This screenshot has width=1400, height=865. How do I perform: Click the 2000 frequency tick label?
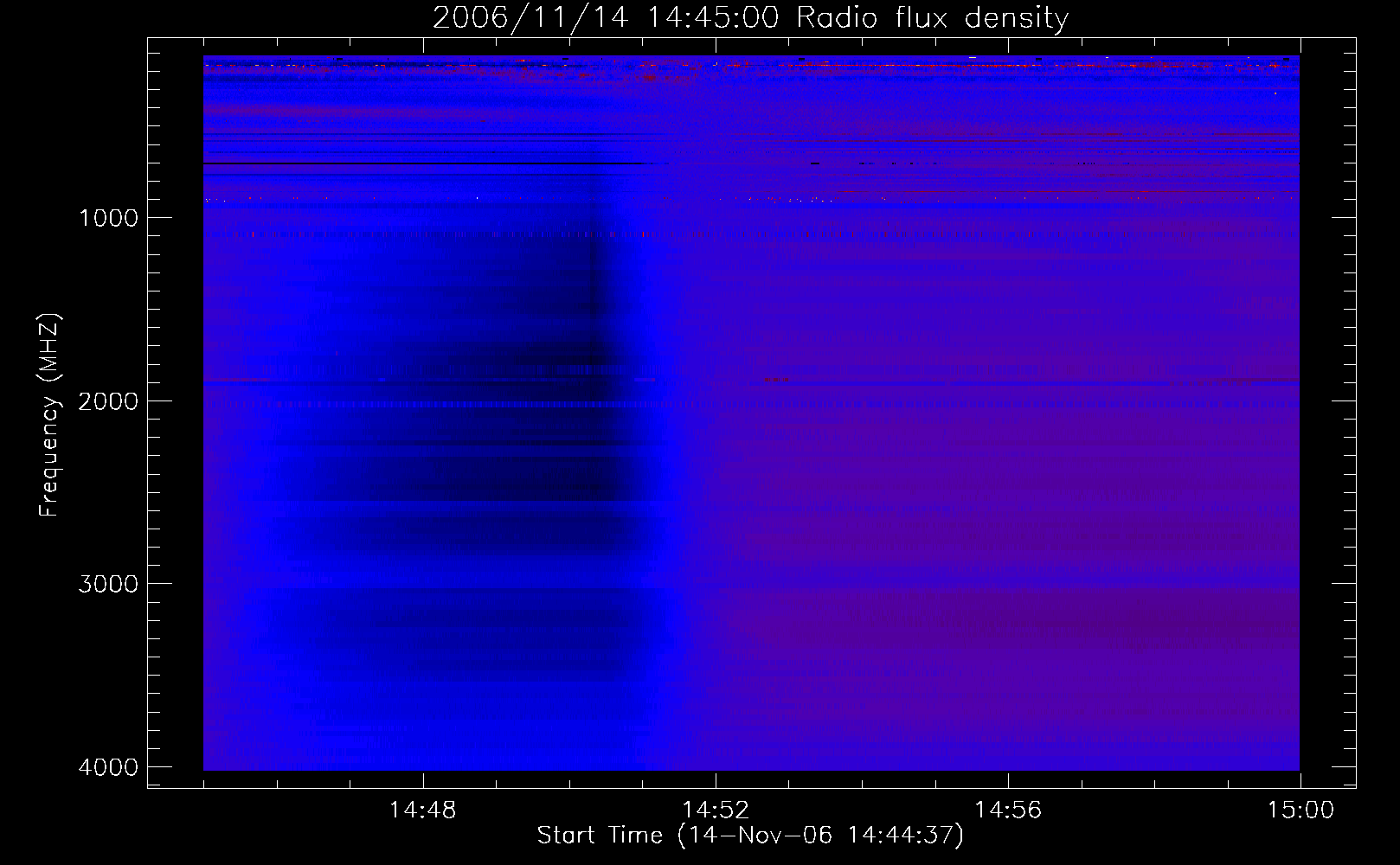click(108, 401)
